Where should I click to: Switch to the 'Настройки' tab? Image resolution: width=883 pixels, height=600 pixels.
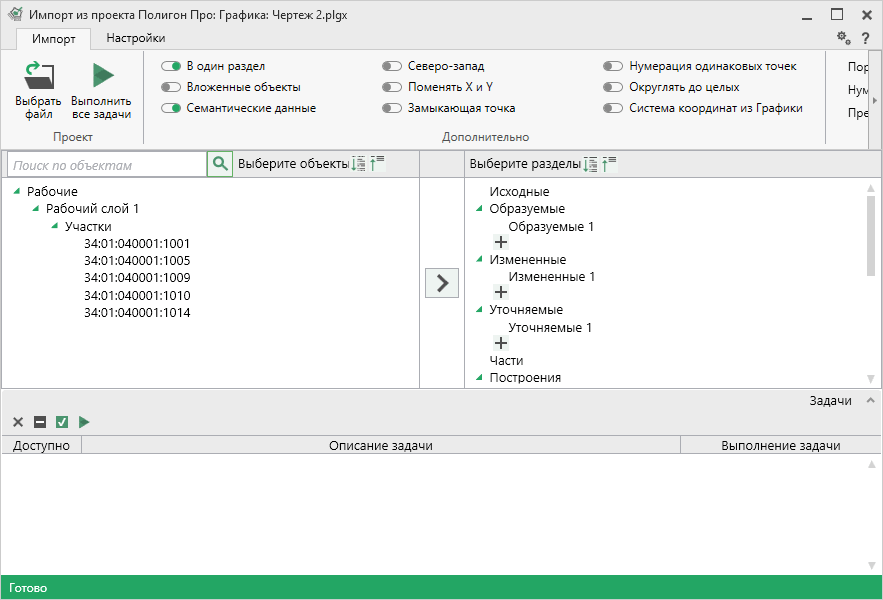pyautogui.click(x=136, y=38)
